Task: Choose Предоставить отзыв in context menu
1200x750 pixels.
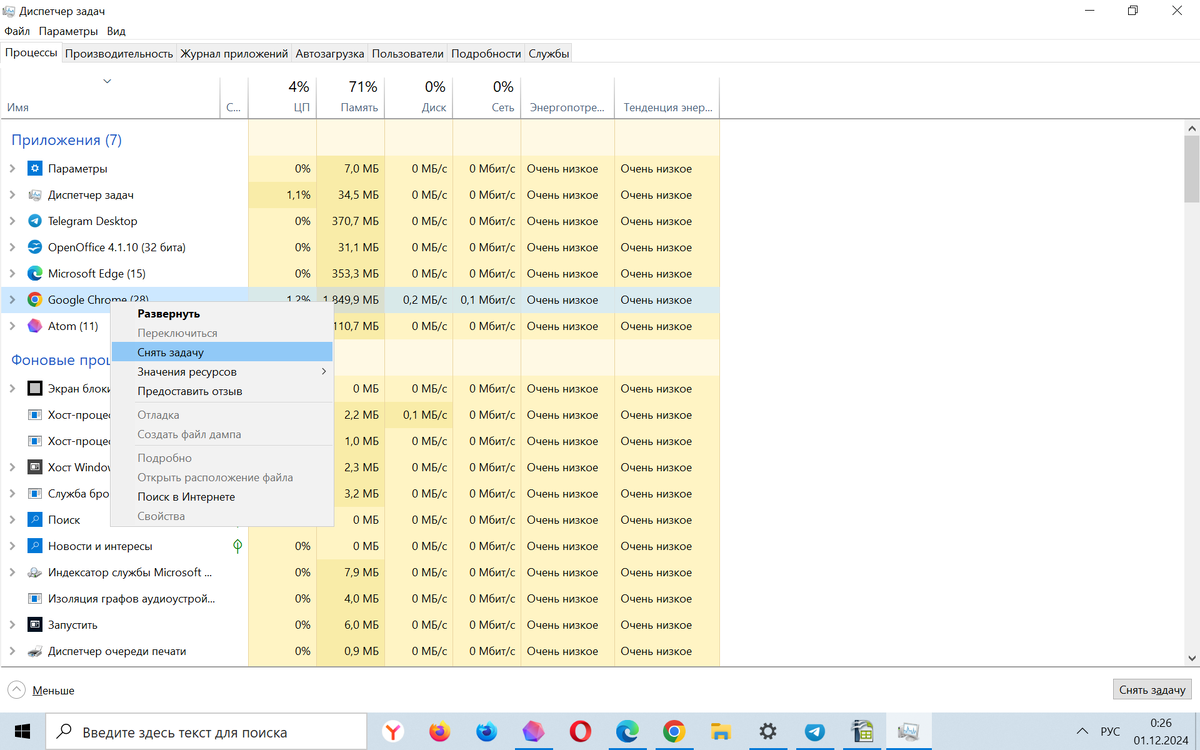Action: tap(221, 391)
